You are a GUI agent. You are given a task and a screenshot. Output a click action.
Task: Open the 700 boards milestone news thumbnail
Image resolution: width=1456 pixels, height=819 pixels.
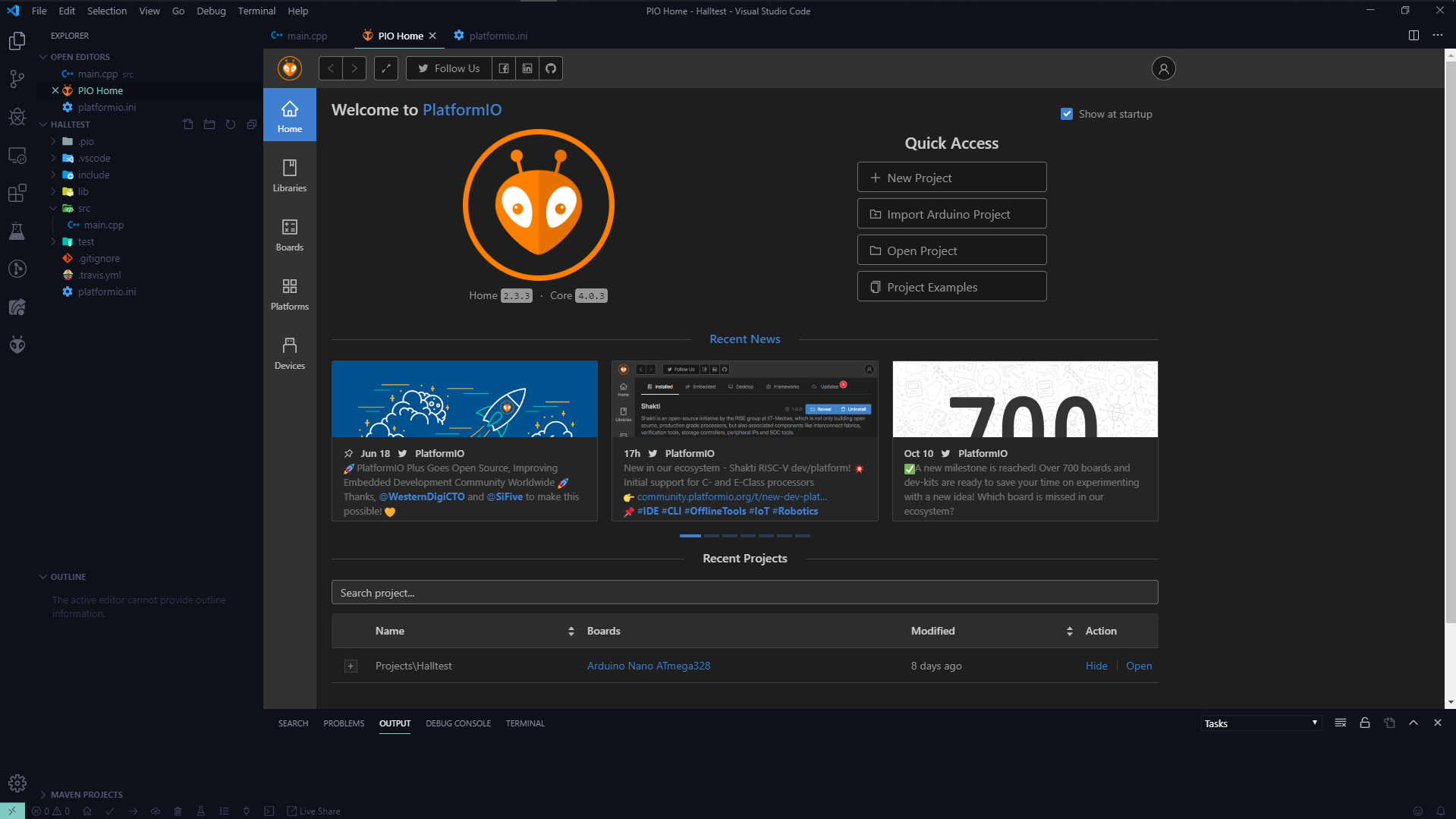click(x=1025, y=398)
